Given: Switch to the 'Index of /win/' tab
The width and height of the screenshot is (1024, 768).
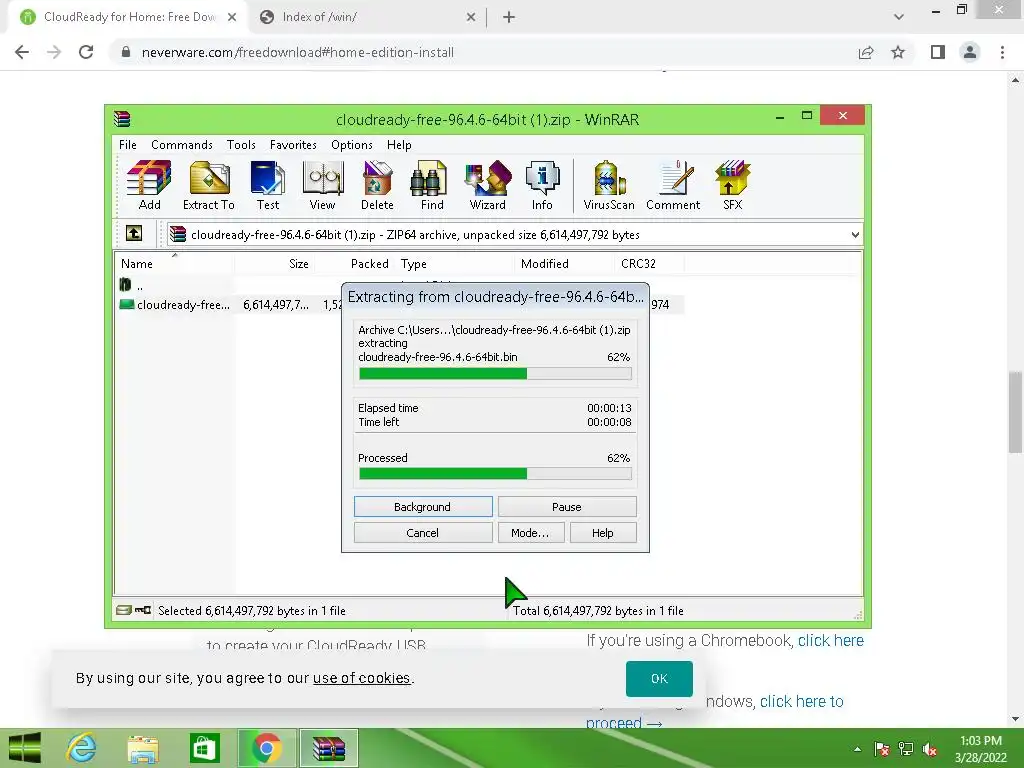Looking at the screenshot, I should 368,17.
